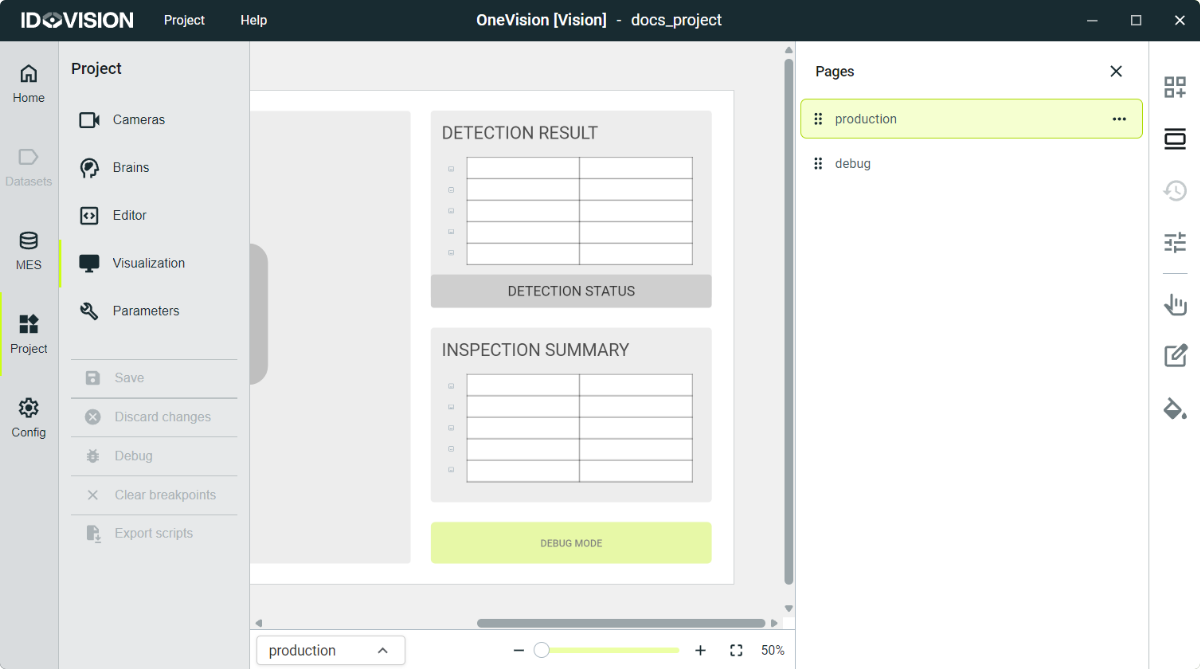Select the edit tool in right sidebar
Viewport: 1200px width, 669px height.
click(x=1174, y=355)
